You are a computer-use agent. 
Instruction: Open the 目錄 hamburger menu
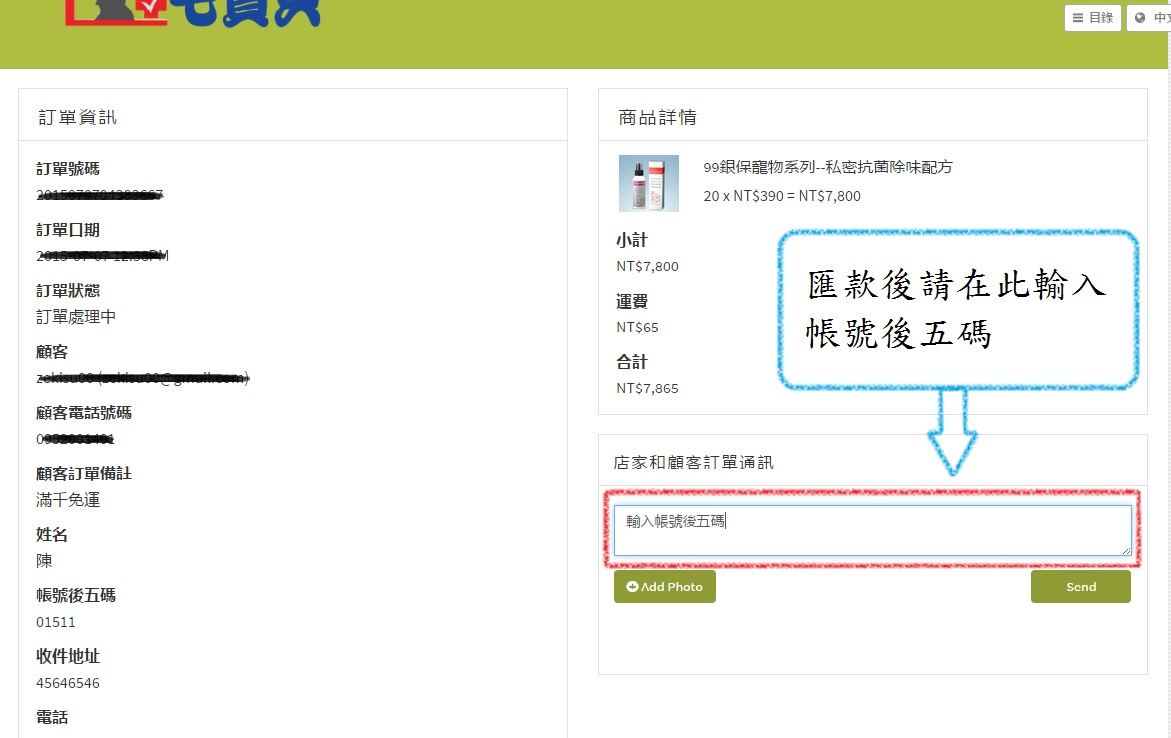1092,18
